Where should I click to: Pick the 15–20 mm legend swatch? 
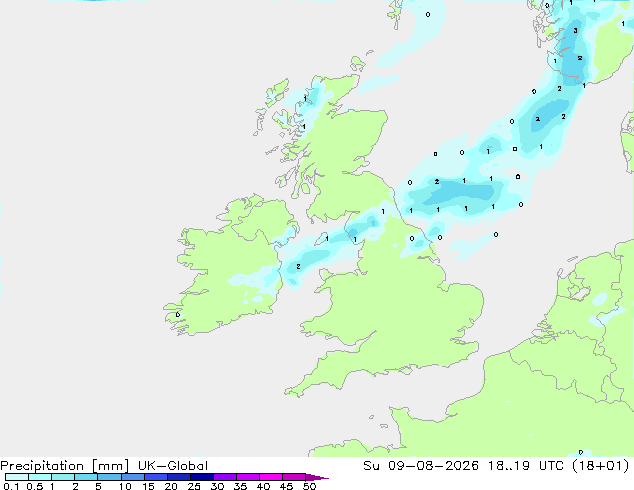point(155,477)
